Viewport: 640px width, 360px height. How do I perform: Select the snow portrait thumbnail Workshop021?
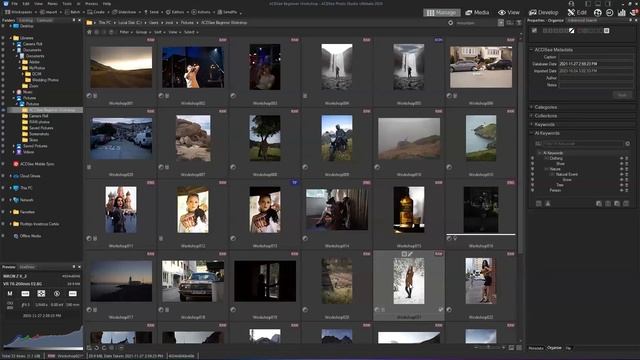tap(409, 281)
